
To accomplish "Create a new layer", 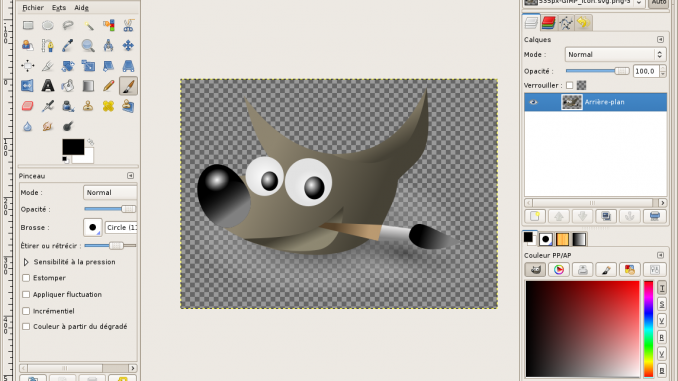I will (x=535, y=216).
